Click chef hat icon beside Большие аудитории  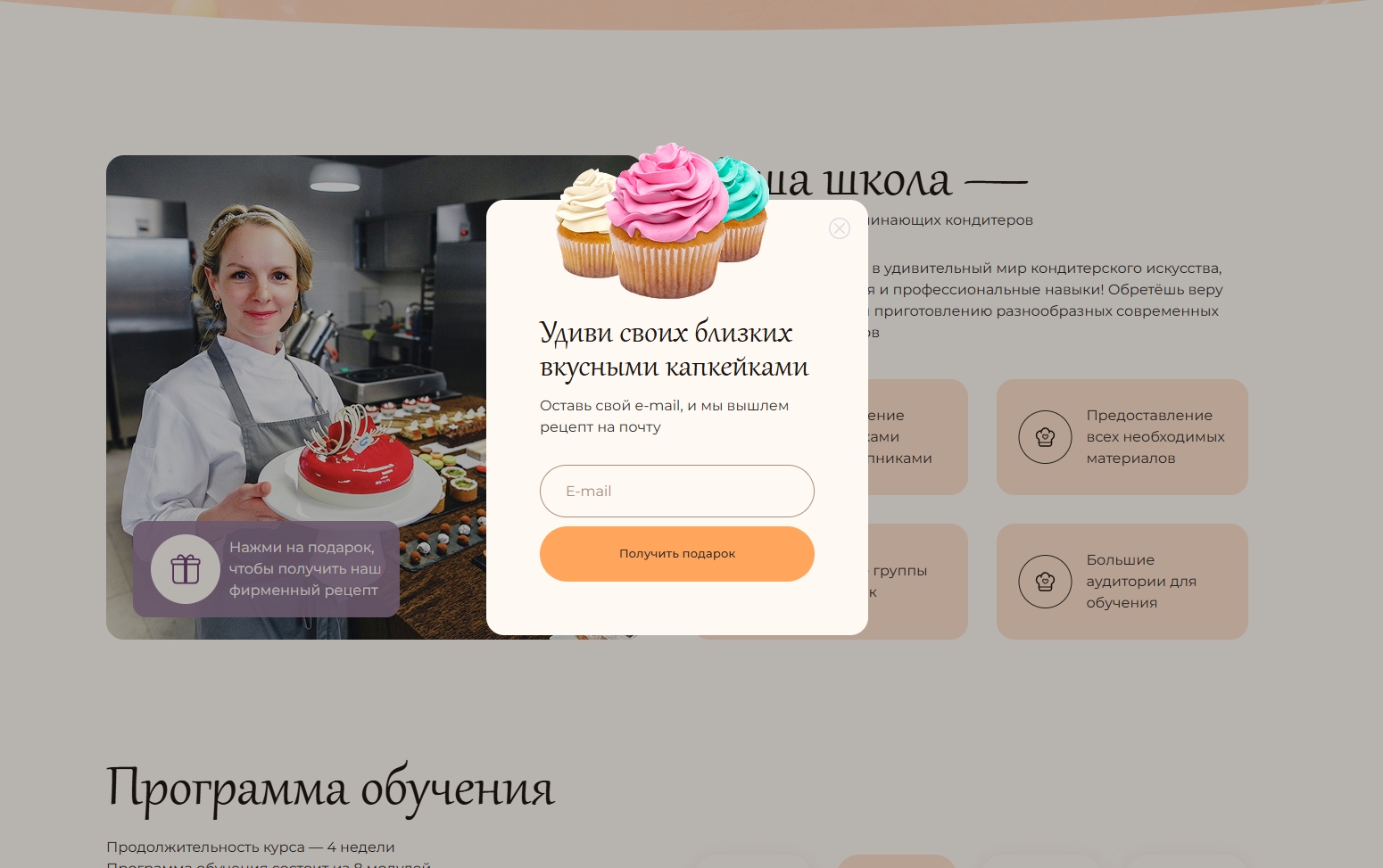(1045, 582)
